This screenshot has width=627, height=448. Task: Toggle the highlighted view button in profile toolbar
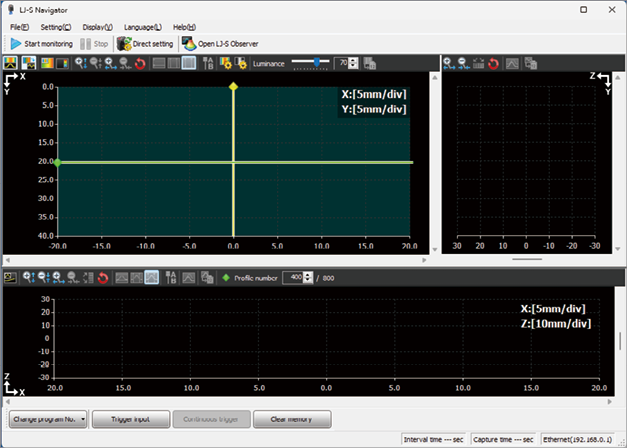click(151, 277)
